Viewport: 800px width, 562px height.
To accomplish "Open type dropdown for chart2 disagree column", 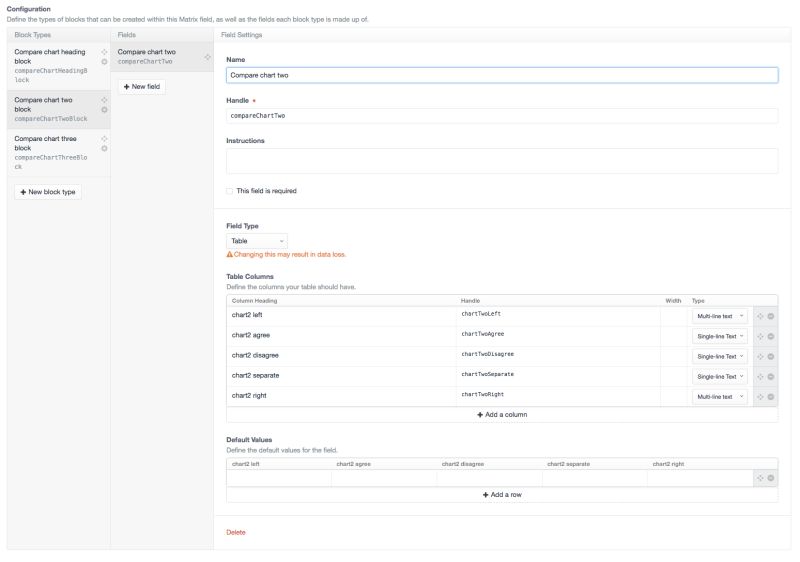I will click(719, 356).
